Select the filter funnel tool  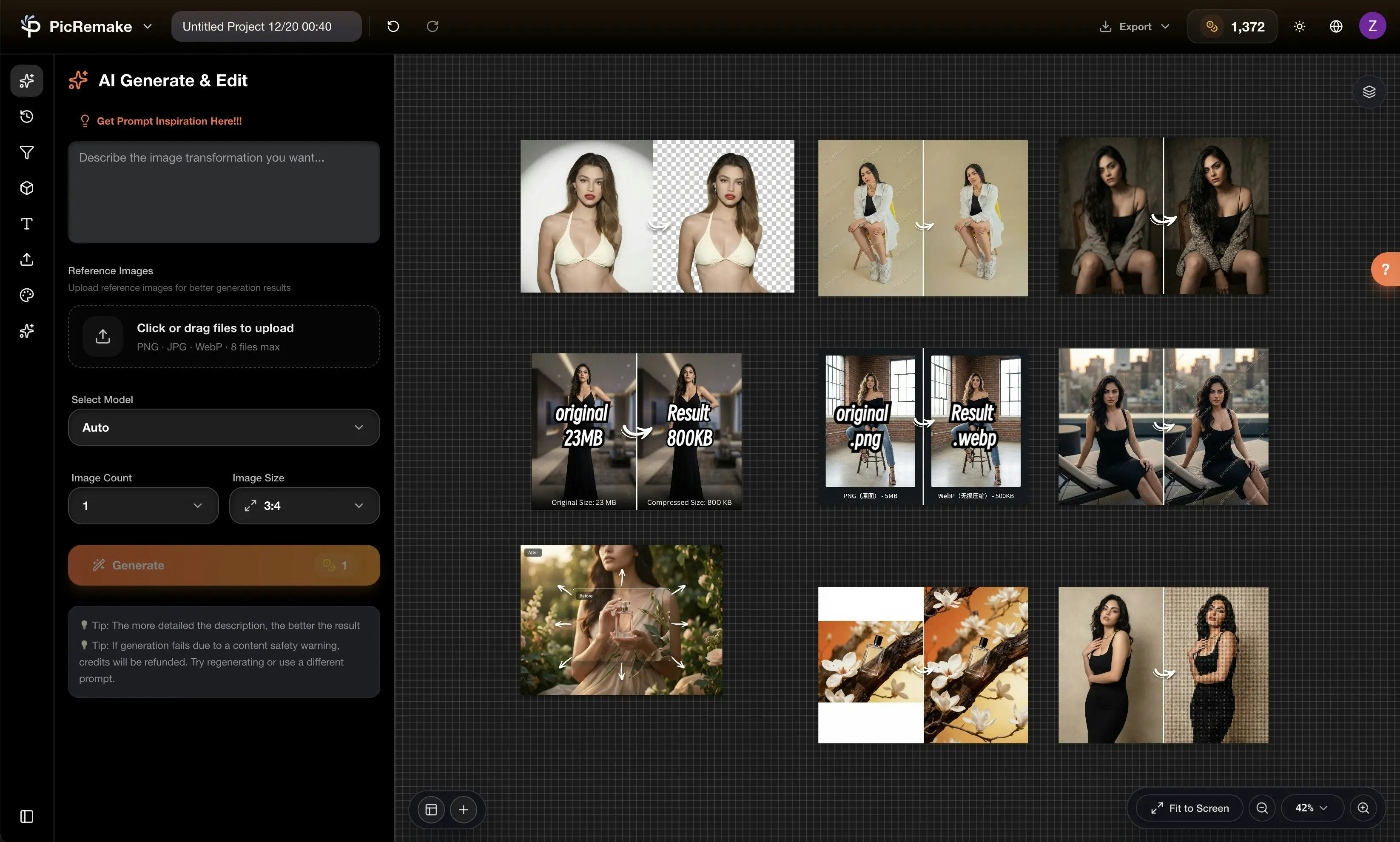point(27,153)
